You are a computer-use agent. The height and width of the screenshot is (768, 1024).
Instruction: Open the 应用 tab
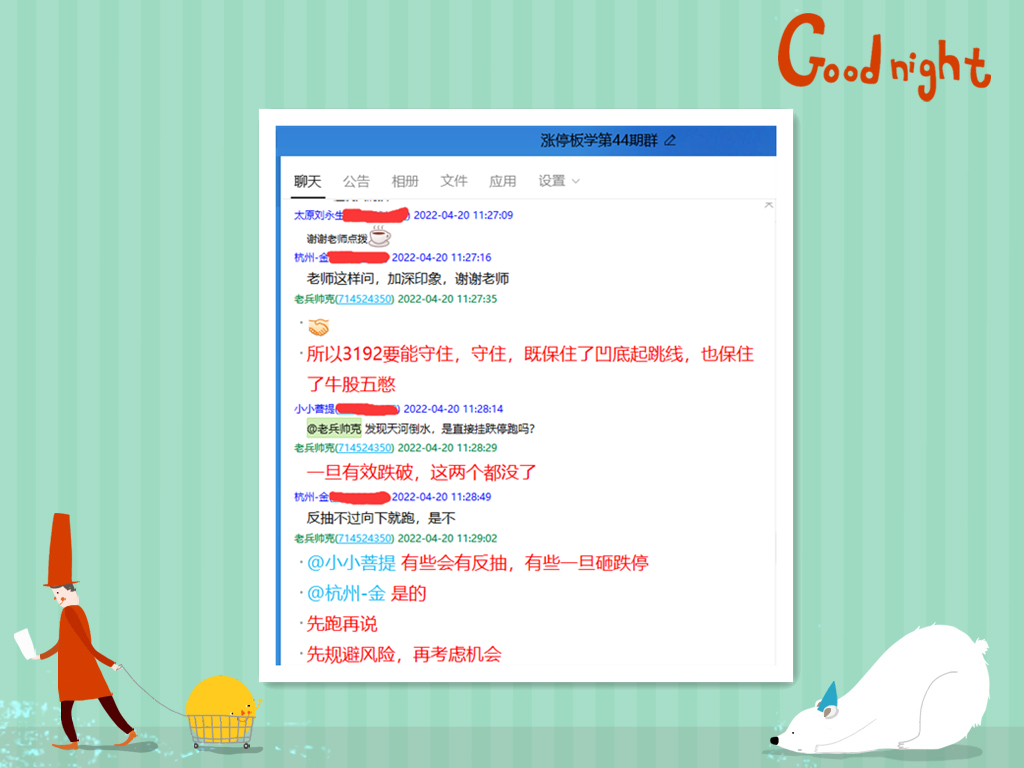[x=502, y=182]
